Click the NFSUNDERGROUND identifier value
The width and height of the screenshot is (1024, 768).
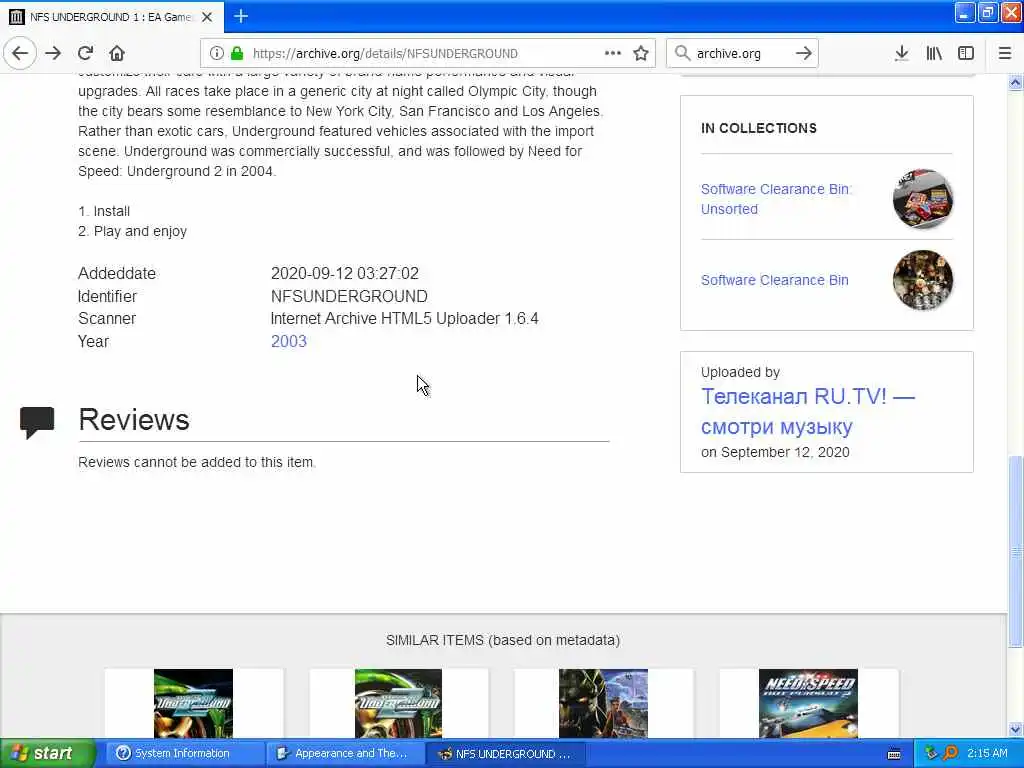[x=349, y=296]
